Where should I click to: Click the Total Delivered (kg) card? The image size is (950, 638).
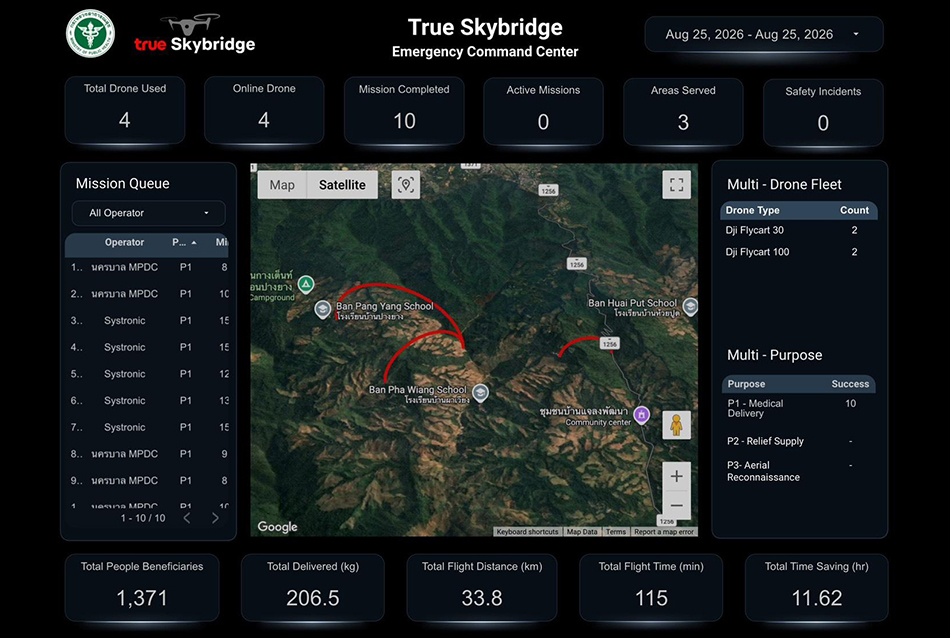click(x=313, y=587)
